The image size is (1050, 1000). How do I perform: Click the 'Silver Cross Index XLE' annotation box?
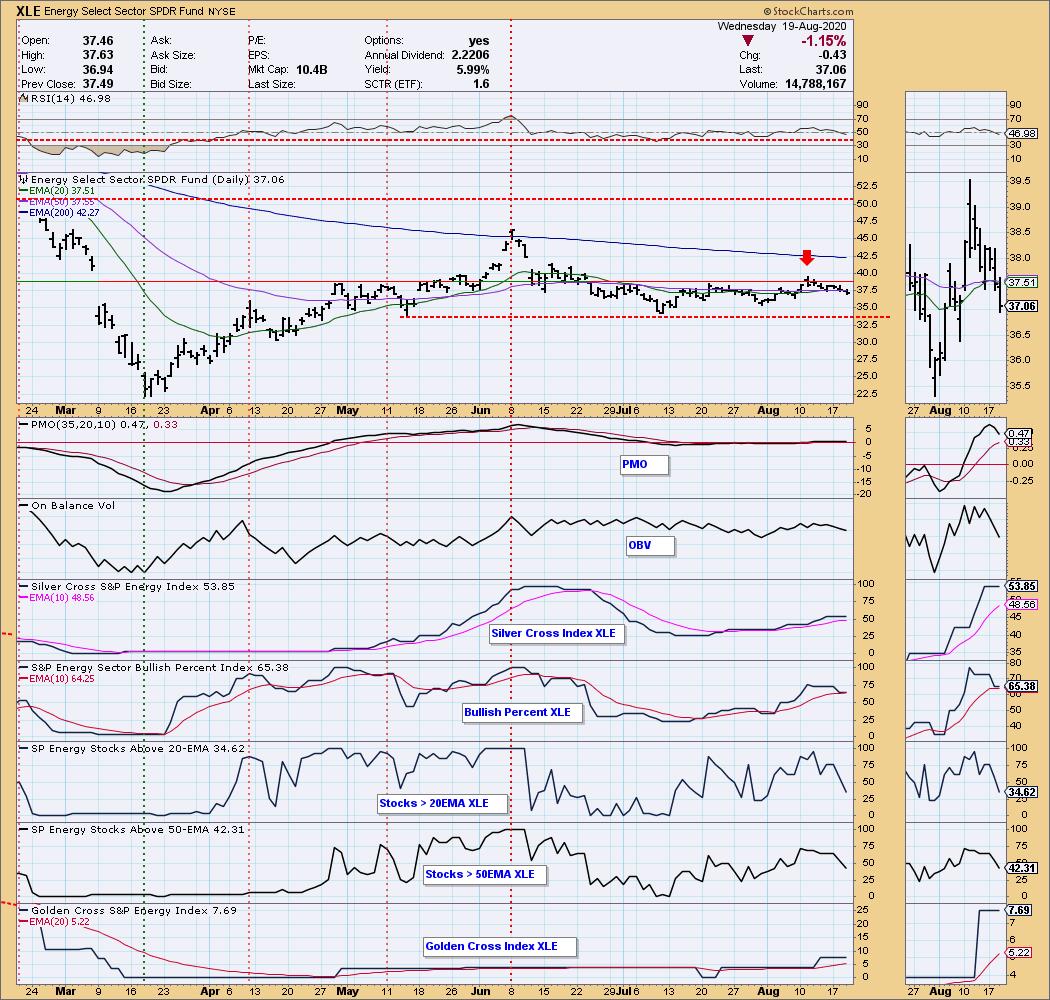(556, 634)
